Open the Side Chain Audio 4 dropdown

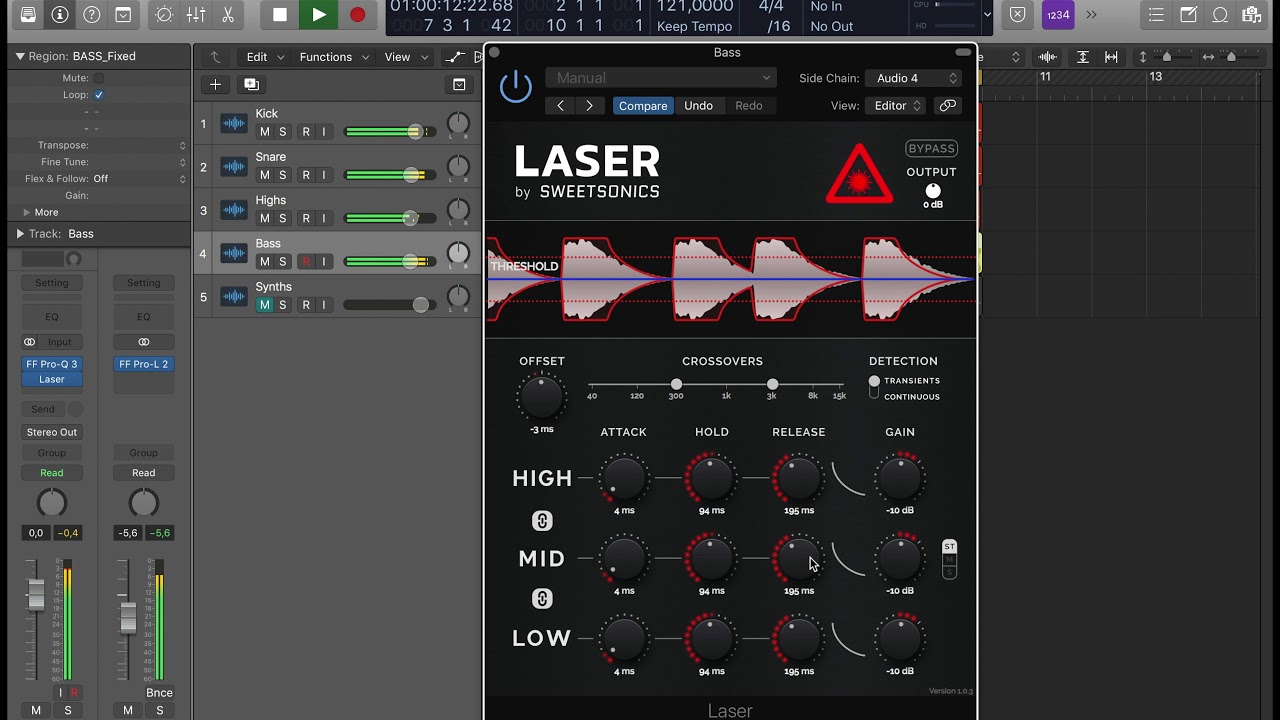(914, 78)
